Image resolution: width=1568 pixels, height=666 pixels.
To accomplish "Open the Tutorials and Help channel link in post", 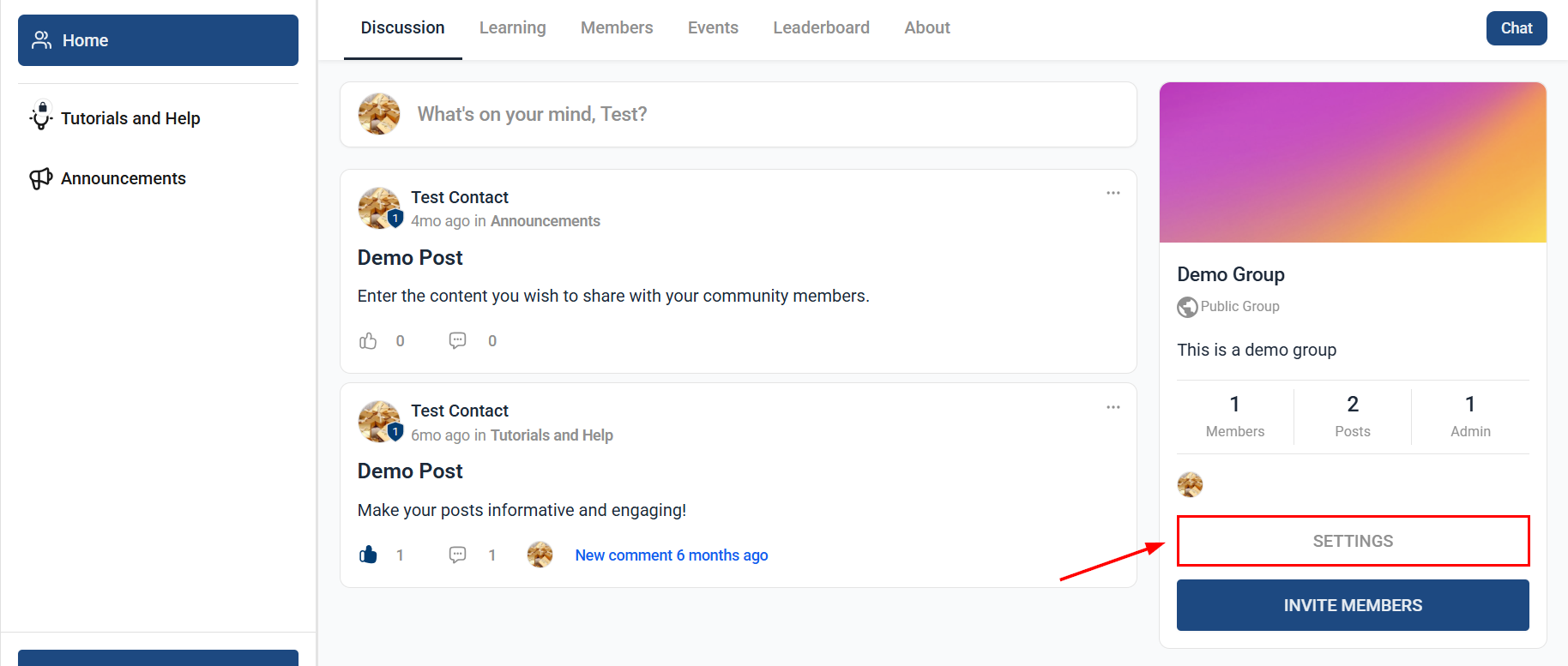I will click(552, 435).
